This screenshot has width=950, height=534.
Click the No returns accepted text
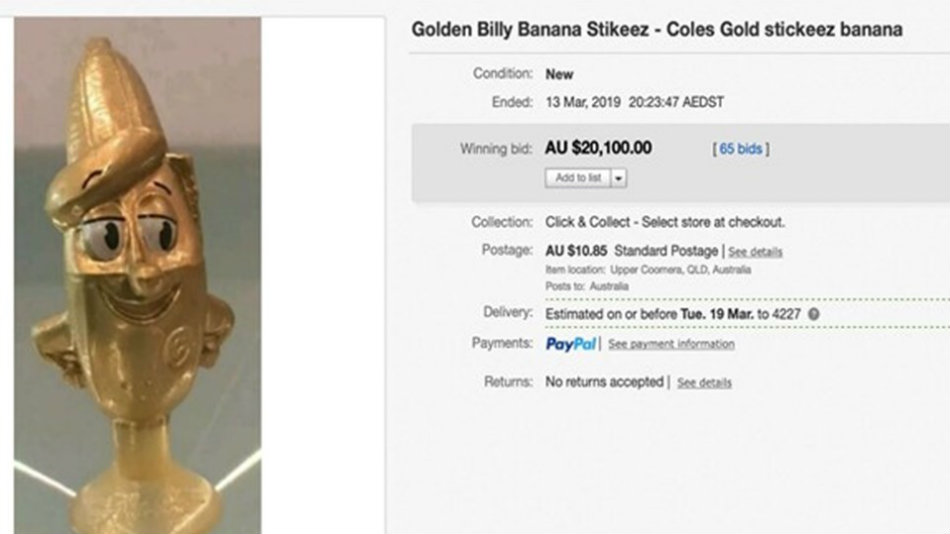[x=604, y=382]
